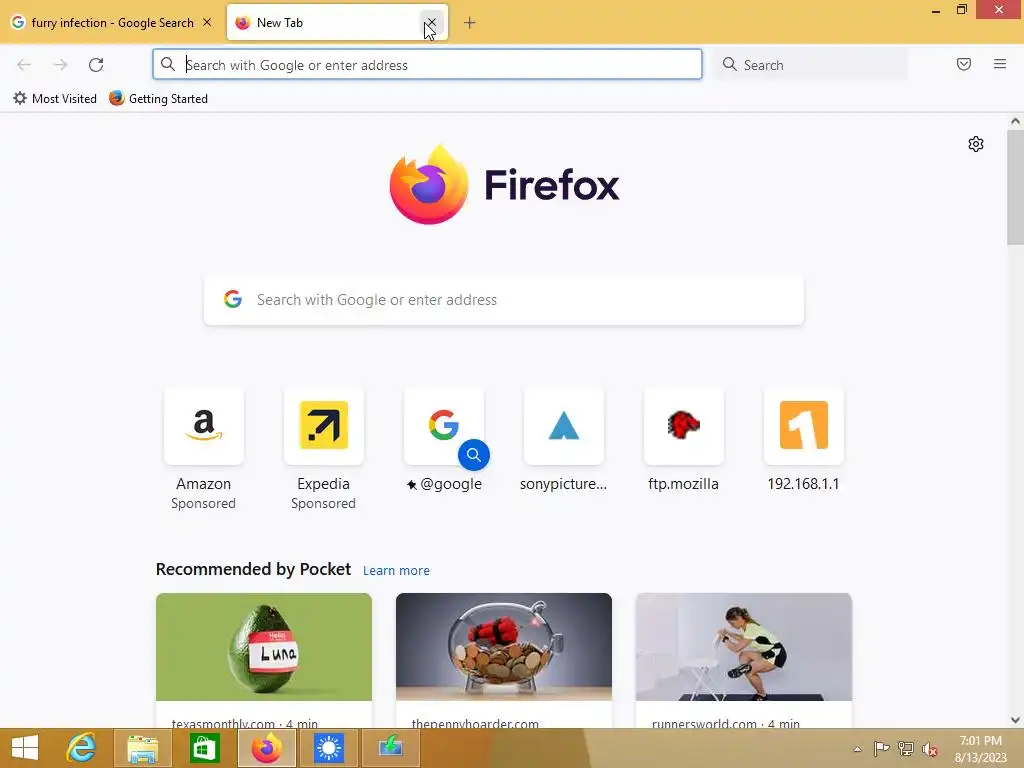Screen dimensions: 1024x768
Task: Open the Save to Pocket icon
Action: [964, 64]
